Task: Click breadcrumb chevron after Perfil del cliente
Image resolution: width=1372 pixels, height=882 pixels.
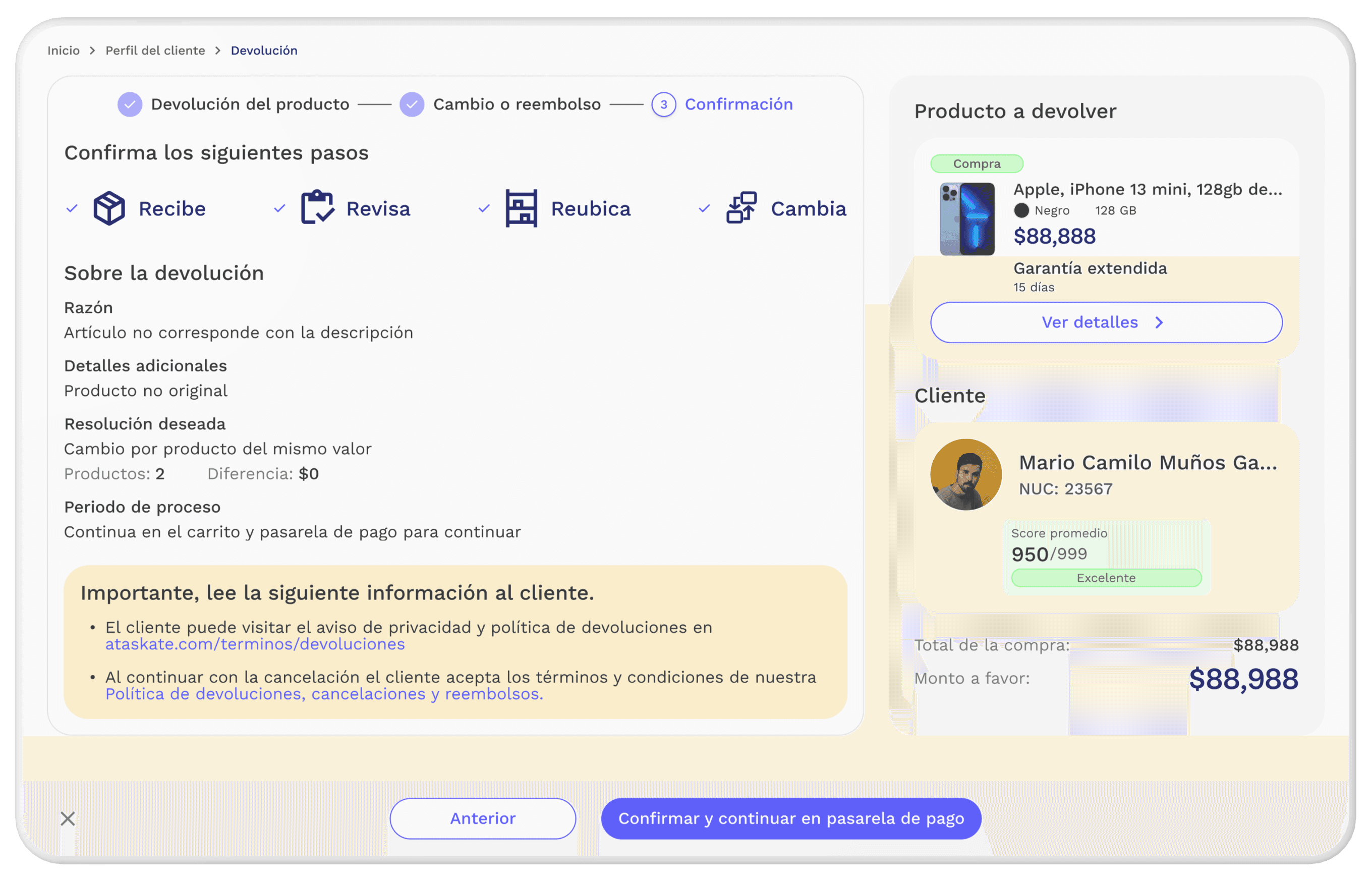Action: point(217,50)
